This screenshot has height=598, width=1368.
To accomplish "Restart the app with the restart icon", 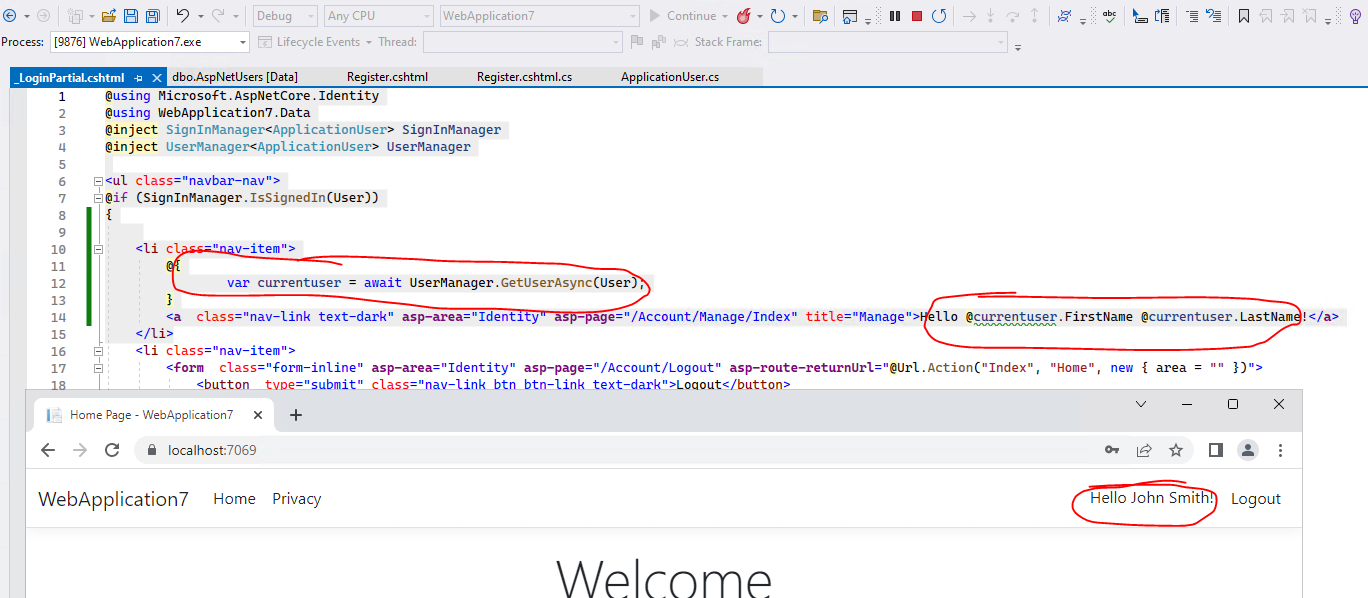I will pyautogui.click(x=940, y=15).
